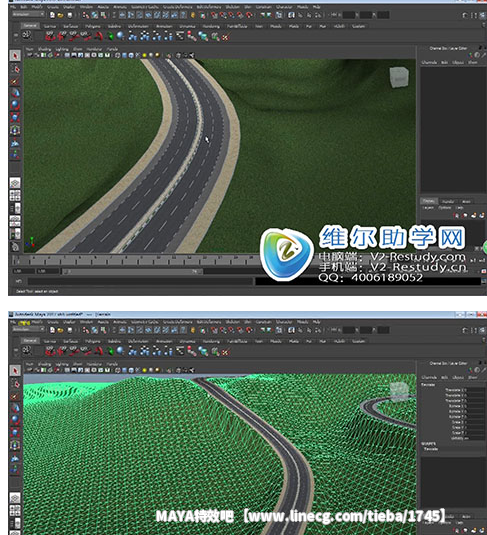Switch to Anim tab in upper Layer Editor

tap(466, 201)
